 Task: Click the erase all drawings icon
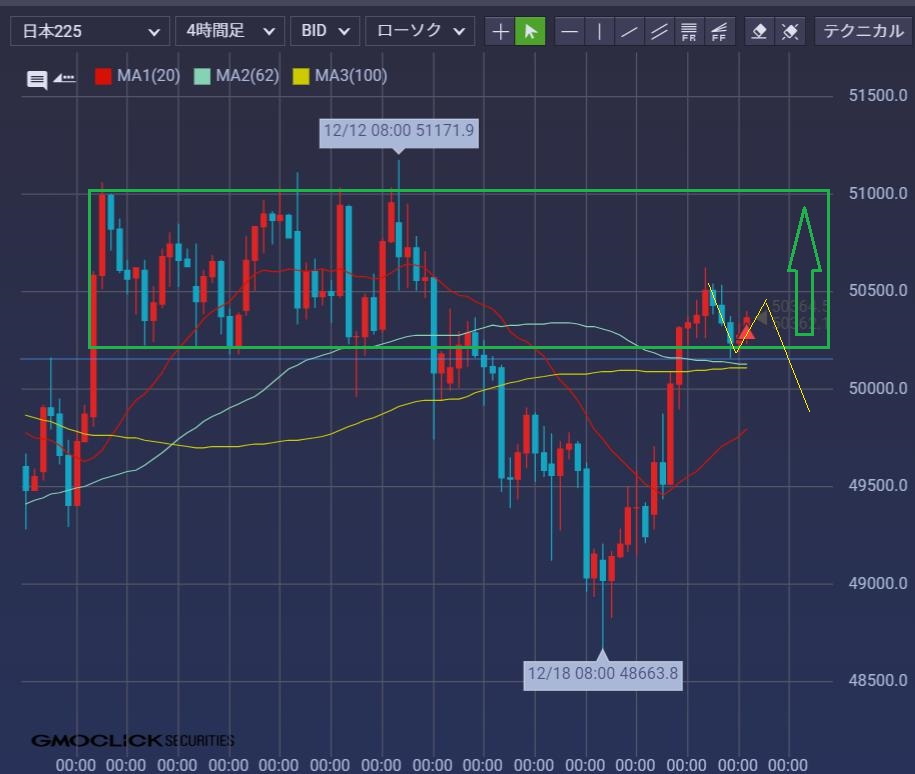789,31
